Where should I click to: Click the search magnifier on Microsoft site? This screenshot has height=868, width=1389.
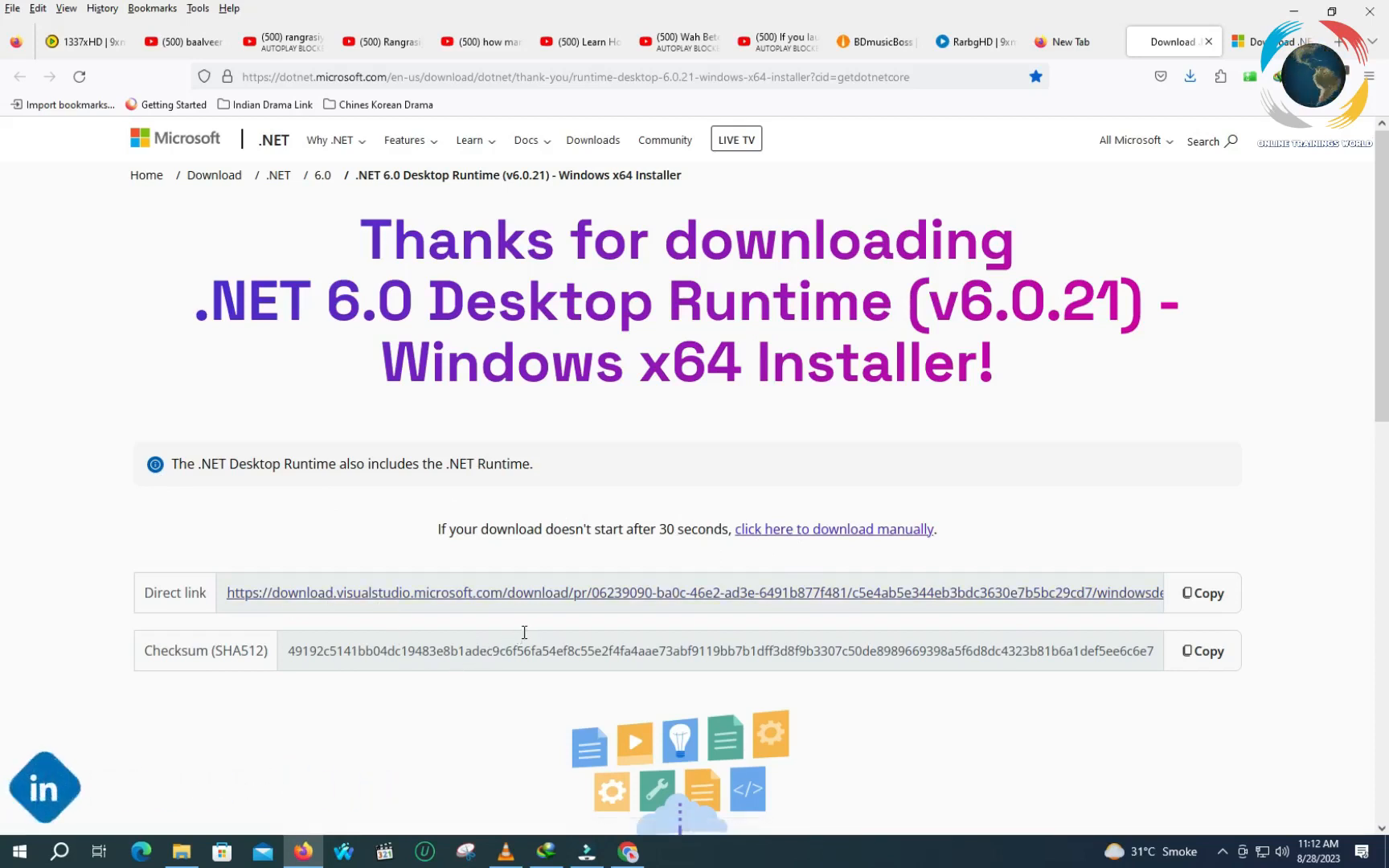pos(1231,141)
